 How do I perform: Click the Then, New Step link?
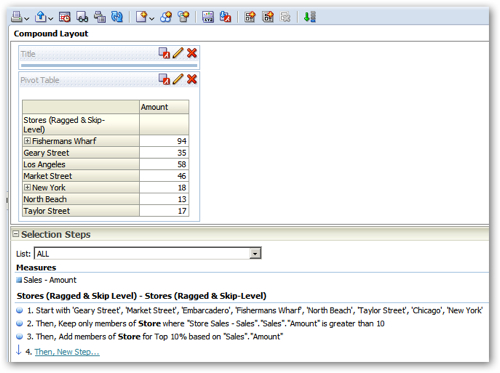(x=67, y=352)
